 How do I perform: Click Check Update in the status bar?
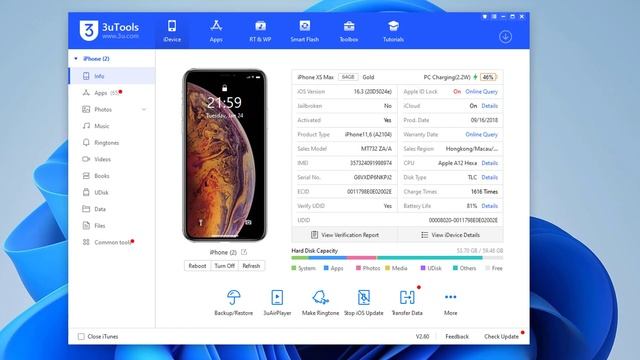[501, 336]
